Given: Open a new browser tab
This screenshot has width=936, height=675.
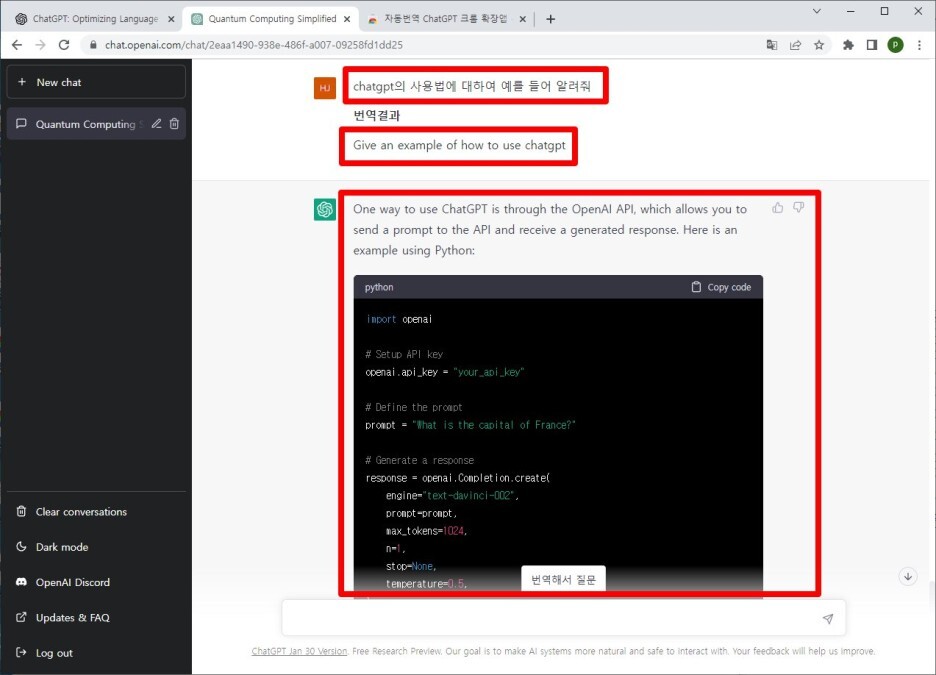Looking at the screenshot, I should click(x=550, y=19).
